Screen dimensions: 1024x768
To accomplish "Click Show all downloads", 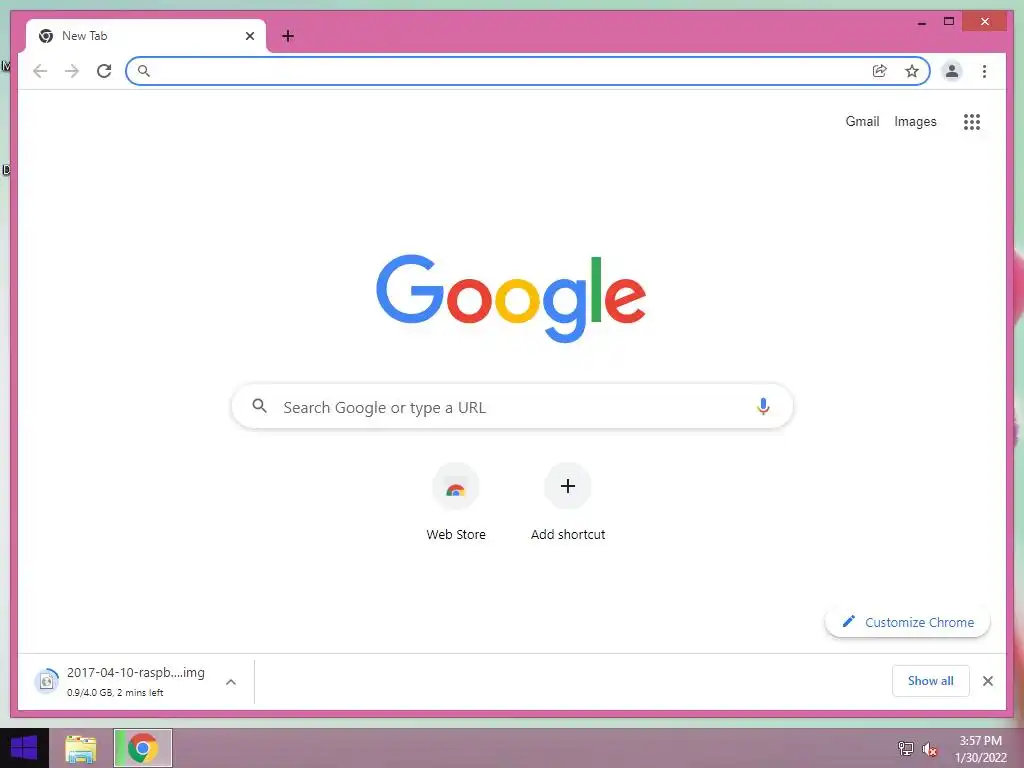I will point(931,681).
